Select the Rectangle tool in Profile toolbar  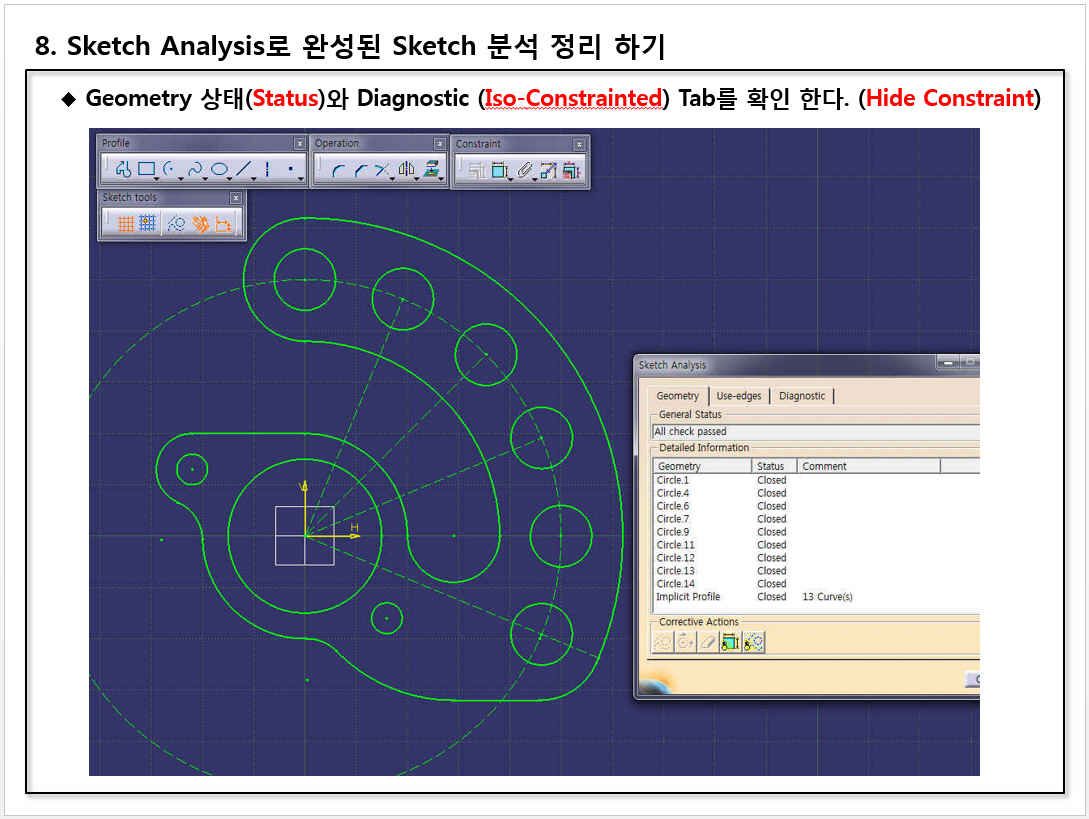147,170
